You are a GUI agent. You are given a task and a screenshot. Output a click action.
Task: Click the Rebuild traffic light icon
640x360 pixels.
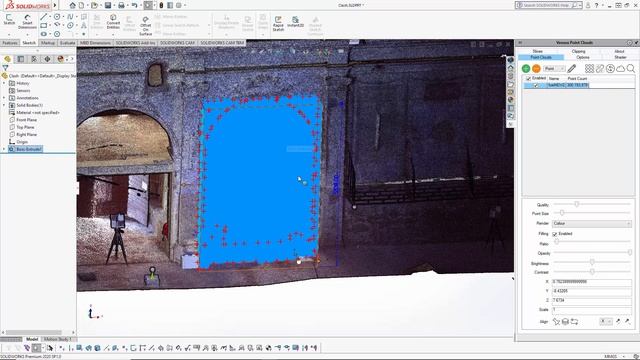161,5
